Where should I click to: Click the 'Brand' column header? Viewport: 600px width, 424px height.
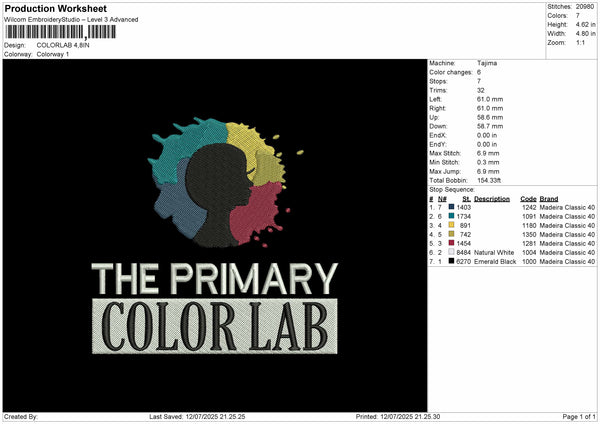coord(549,199)
